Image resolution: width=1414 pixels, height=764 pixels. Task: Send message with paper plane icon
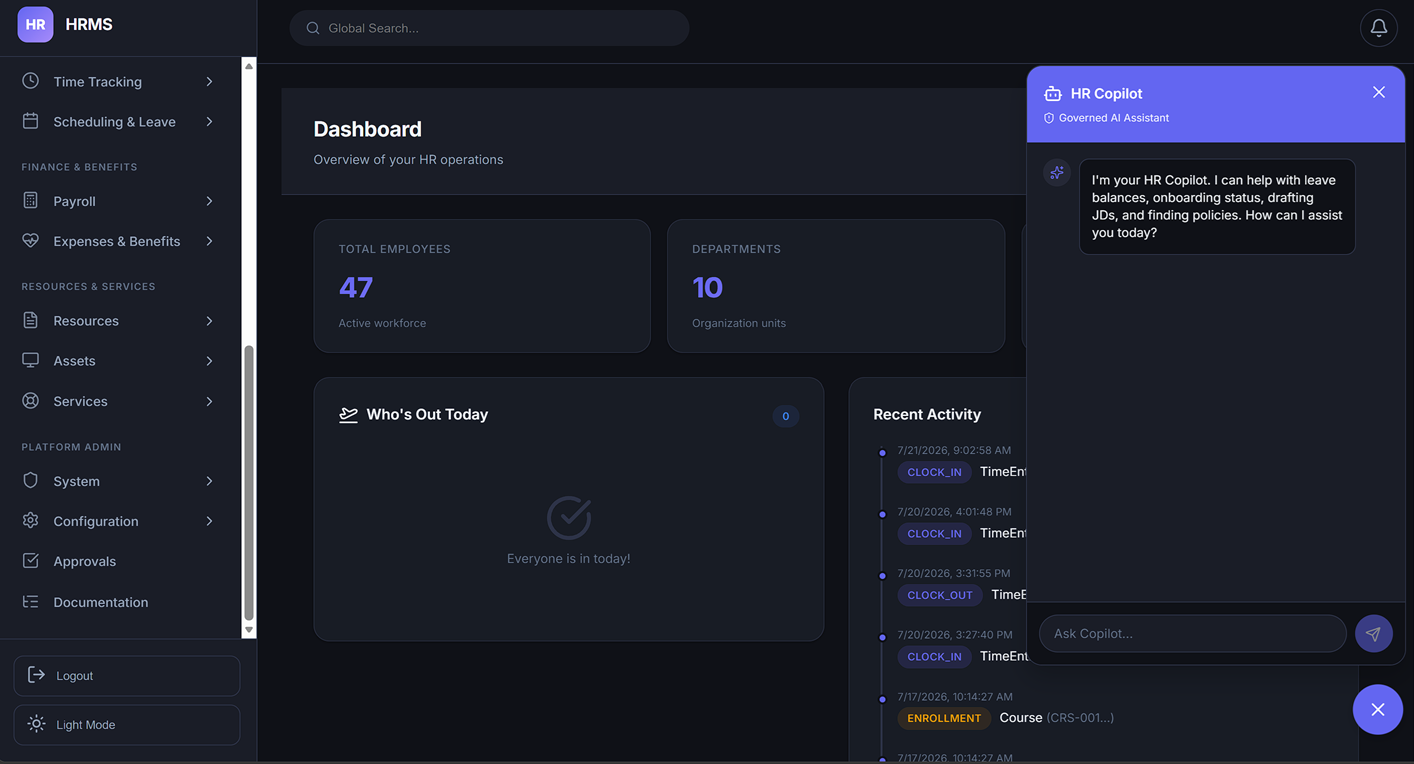pos(1373,634)
